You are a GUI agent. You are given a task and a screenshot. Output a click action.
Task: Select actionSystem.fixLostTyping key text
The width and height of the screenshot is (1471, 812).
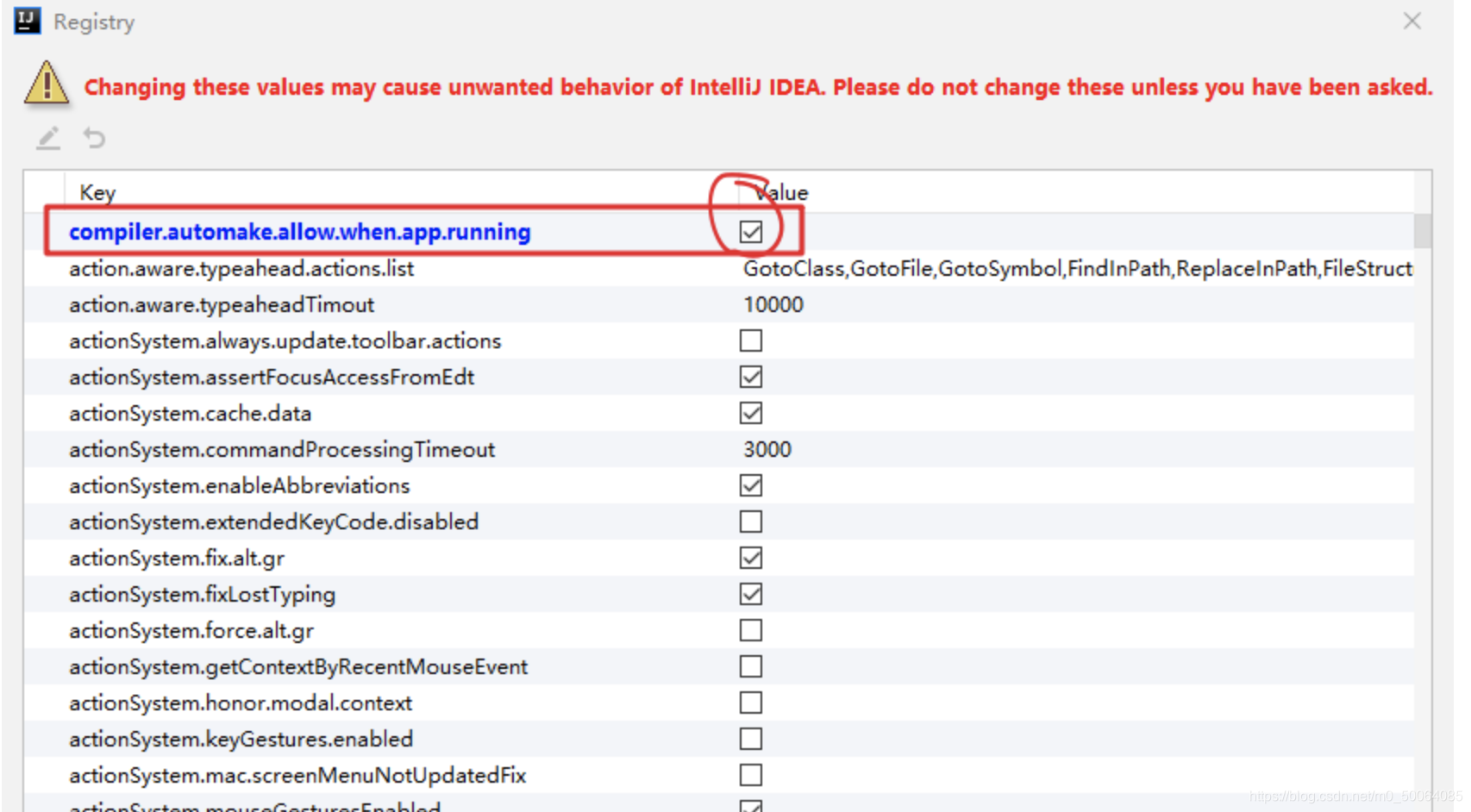[203, 594]
